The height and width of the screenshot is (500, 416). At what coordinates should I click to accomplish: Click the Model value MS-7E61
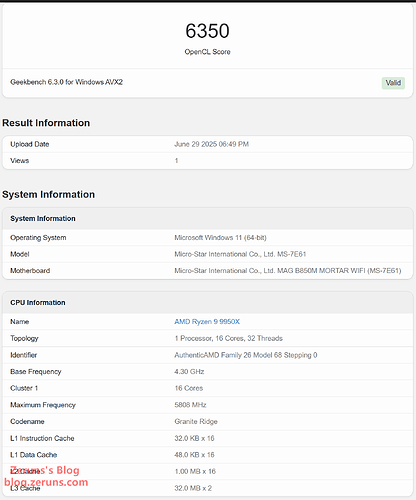point(240,254)
